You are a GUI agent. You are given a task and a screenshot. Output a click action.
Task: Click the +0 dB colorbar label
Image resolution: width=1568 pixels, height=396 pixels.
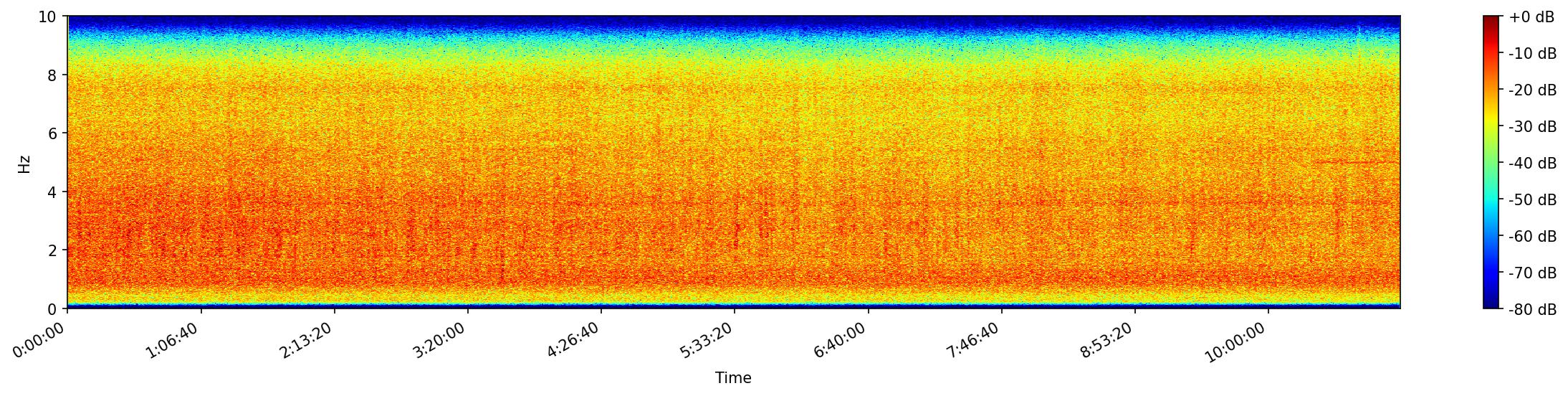click(1531, 17)
